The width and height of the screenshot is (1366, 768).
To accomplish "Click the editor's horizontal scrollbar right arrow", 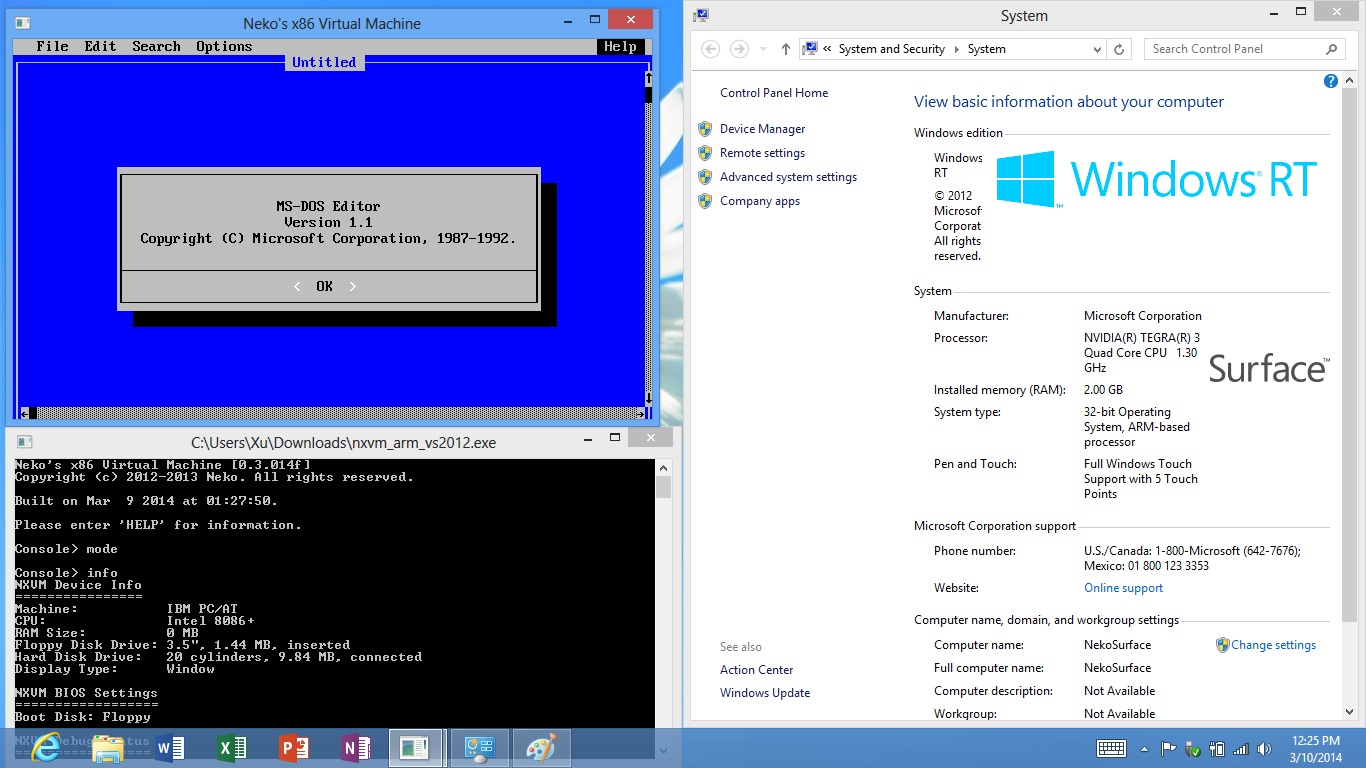I will (x=641, y=412).
